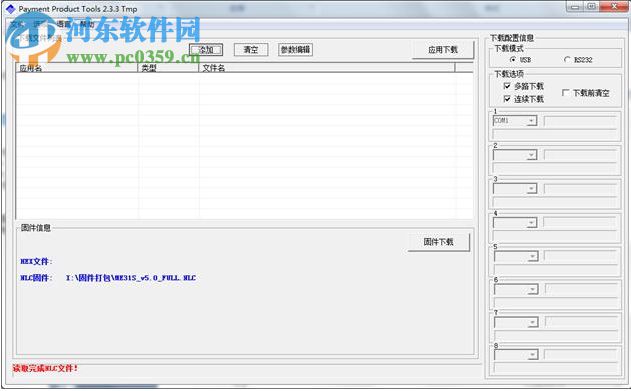Select the USB download mode radio button

tap(513, 60)
